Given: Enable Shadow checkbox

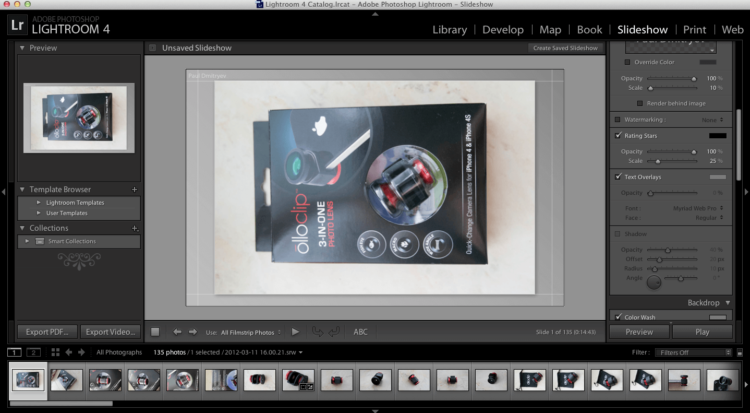Looking at the screenshot, I should point(618,234).
